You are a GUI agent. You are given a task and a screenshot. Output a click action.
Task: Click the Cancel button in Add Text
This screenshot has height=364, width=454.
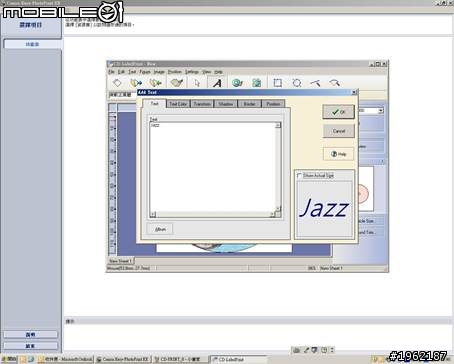tap(338, 131)
